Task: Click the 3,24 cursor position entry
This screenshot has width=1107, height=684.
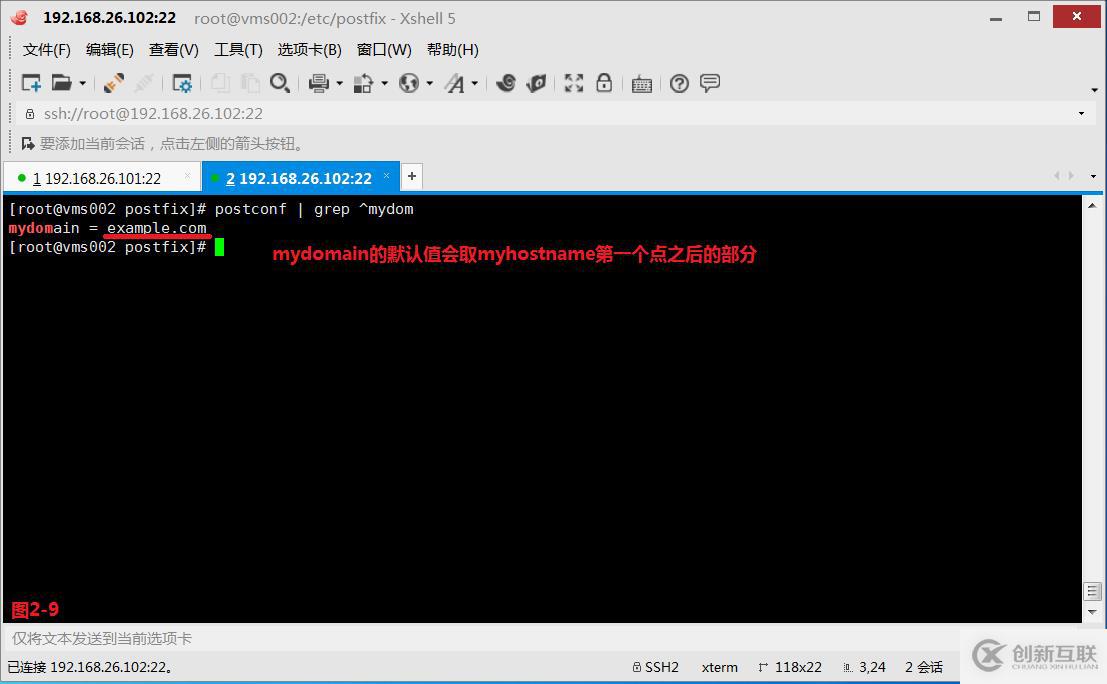Action: [x=865, y=667]
